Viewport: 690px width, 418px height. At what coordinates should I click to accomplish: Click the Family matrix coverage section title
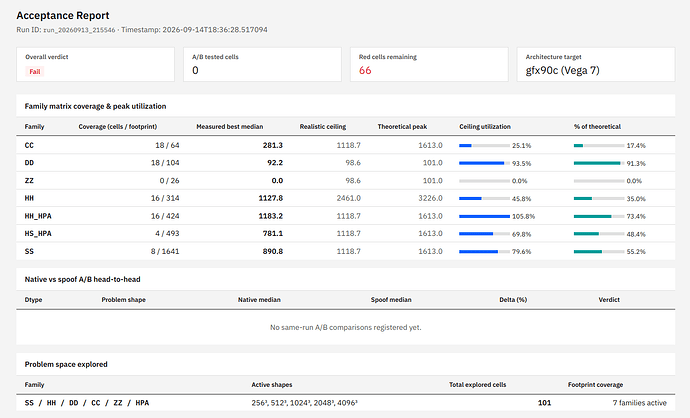(95, 106)
